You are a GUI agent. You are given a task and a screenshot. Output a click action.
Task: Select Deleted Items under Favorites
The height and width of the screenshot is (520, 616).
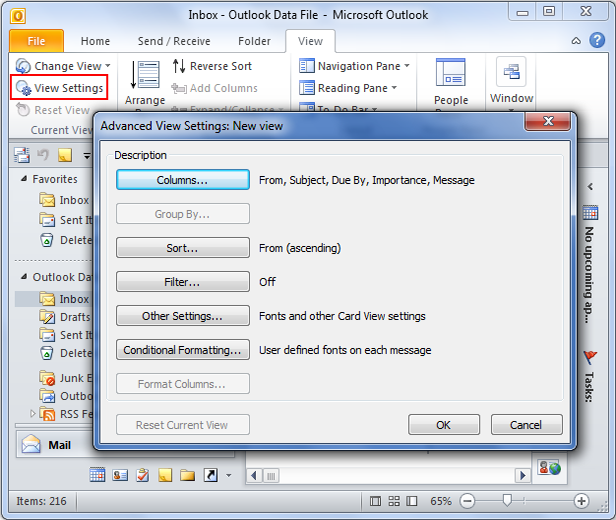[66, 240]
